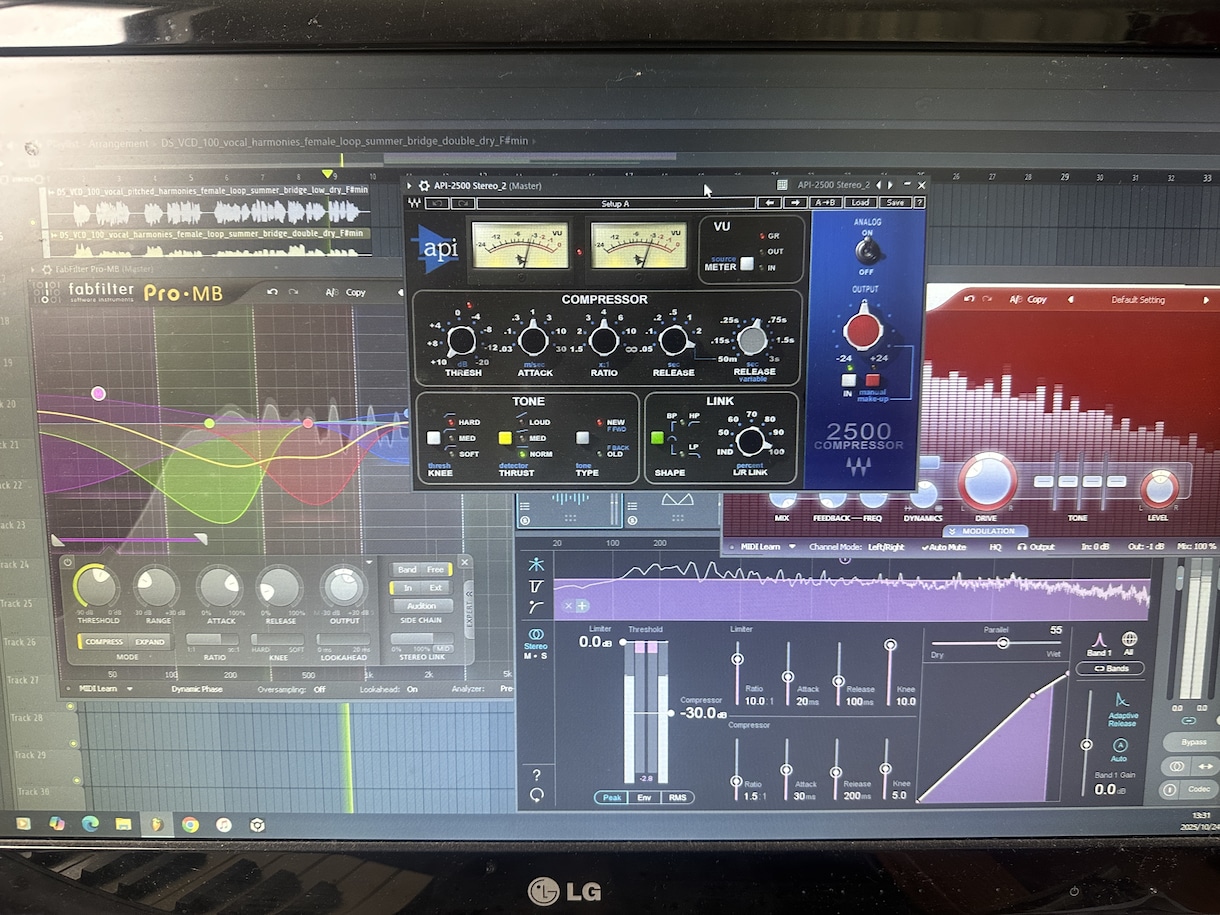Open Chrome from Windows taskbar
This screenshot has width=1220, height=915.
[190, 824]
